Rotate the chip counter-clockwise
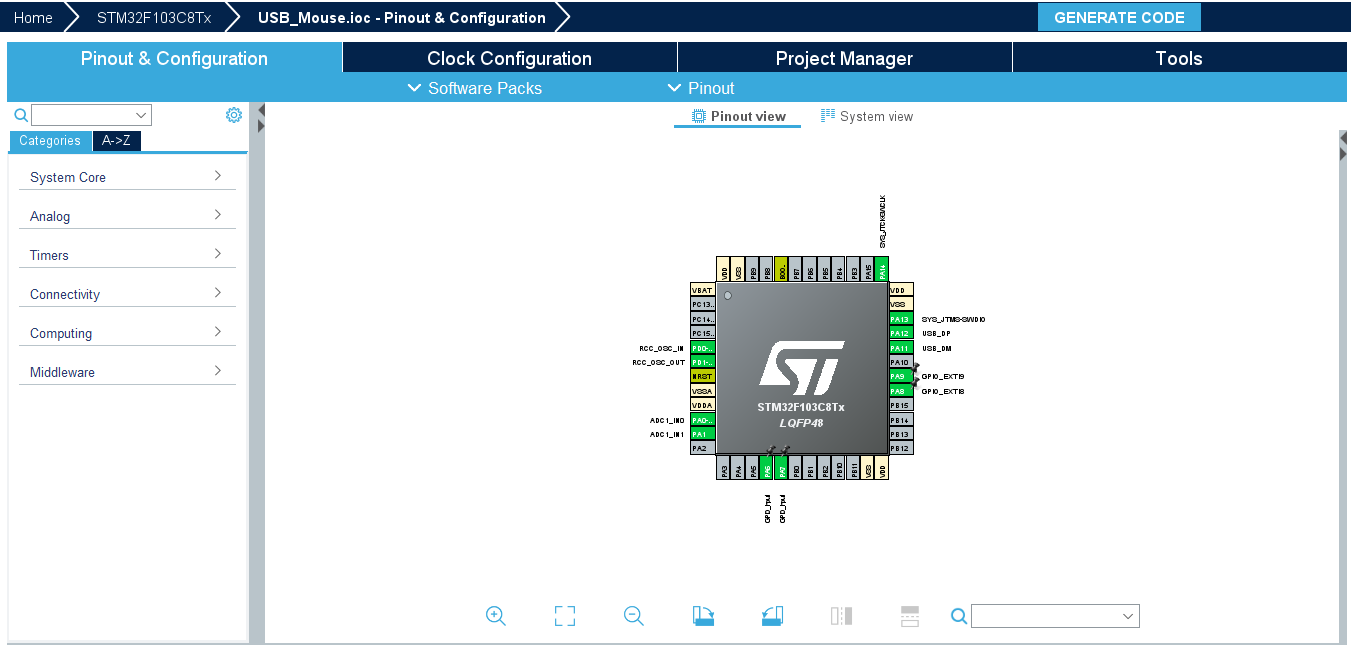Viewport: 1351px width, 651px height. [772, 616]
